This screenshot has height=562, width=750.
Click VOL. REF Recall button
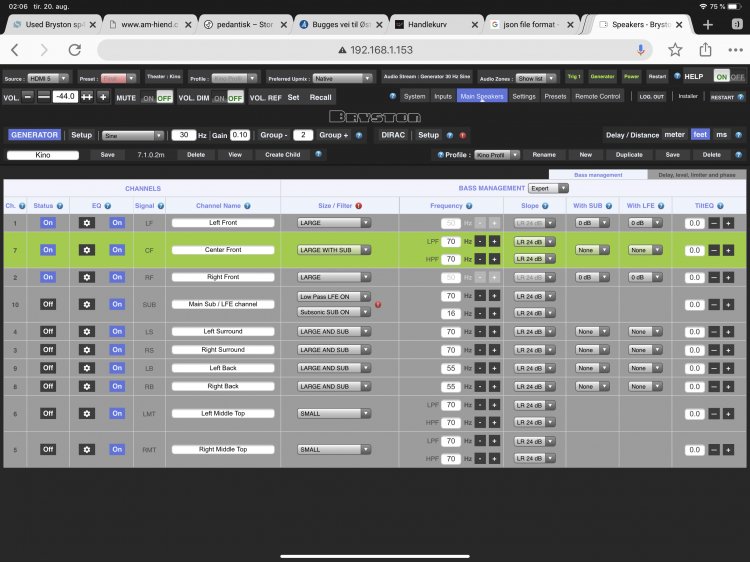click(x=320, y=97)
